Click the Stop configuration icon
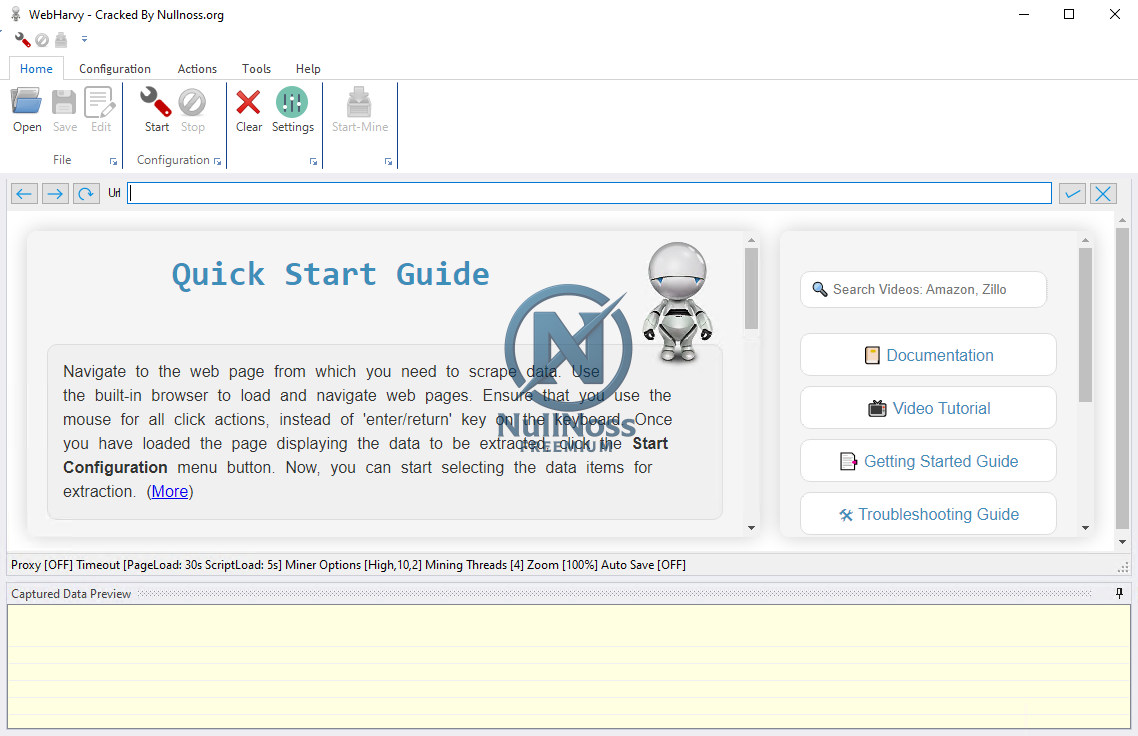This screenshot has height=736, width=1138. coord(192,110)
